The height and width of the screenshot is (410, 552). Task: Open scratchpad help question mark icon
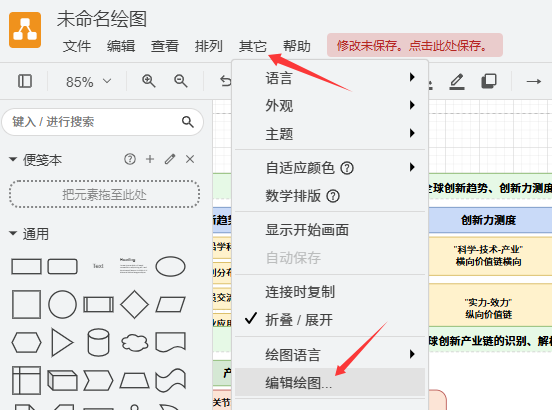click(x=130, y=159)
